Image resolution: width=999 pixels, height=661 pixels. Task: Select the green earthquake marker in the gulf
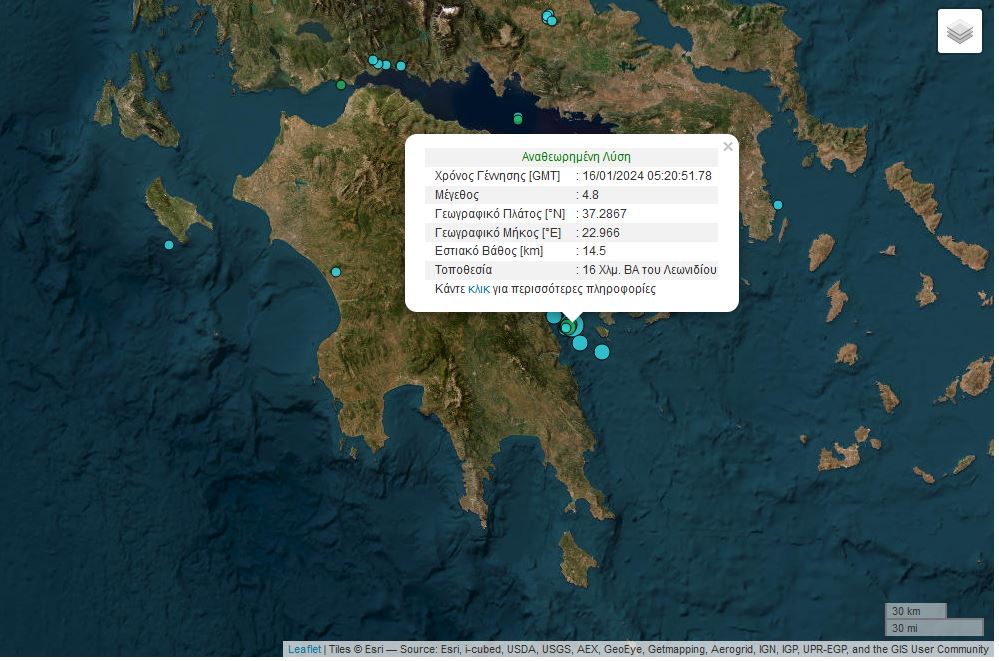[x=517, y=119]
